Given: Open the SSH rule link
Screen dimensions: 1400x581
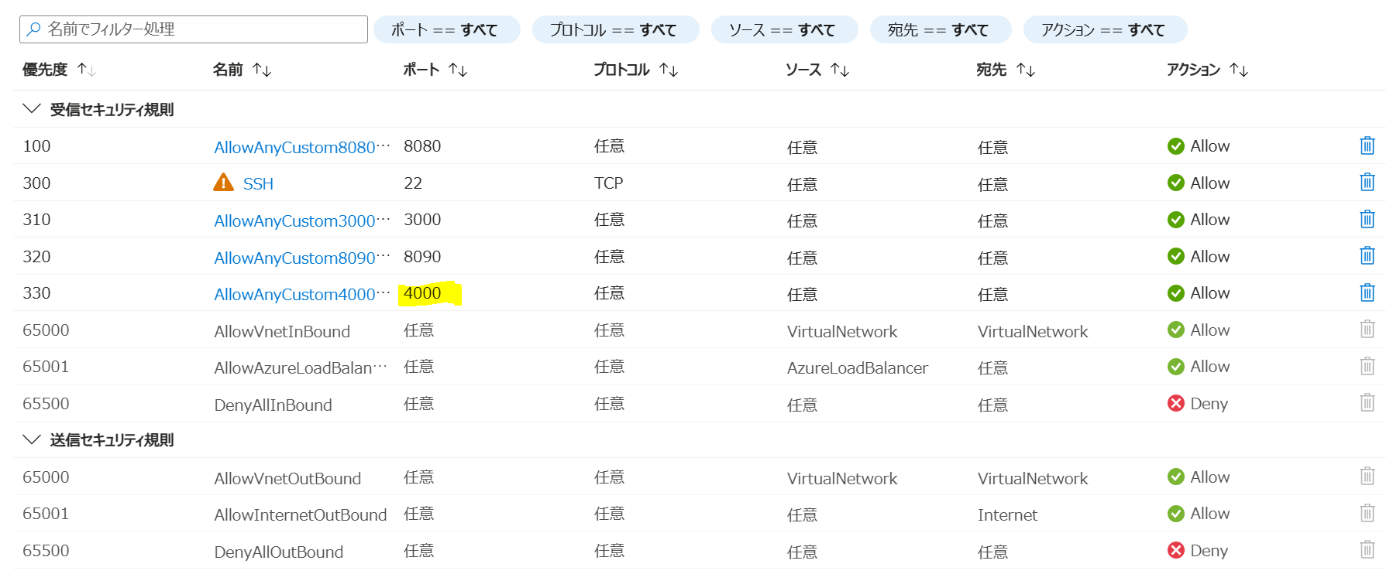Looking at the screenshot, I should (258, 184).
